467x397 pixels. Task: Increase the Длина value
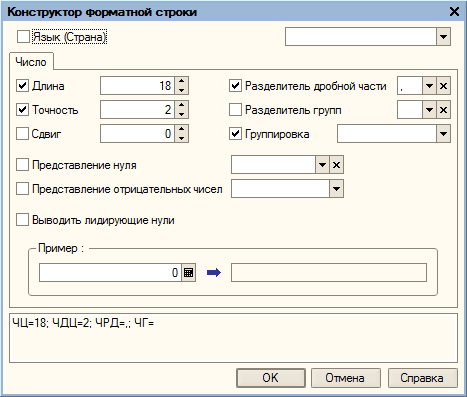click(181, 81)
